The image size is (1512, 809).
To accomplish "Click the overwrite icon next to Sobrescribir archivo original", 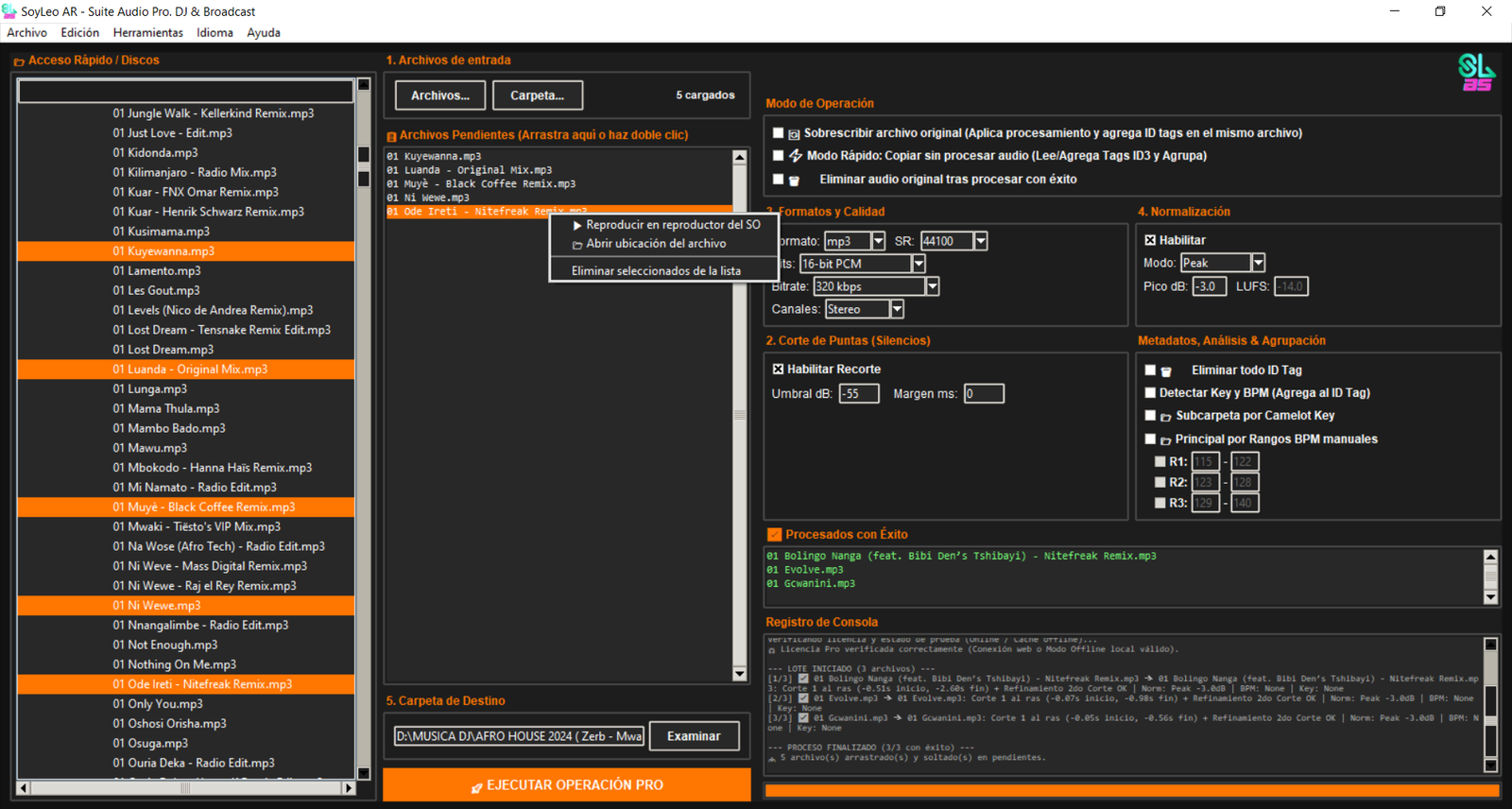I will (x=794, y=134).
